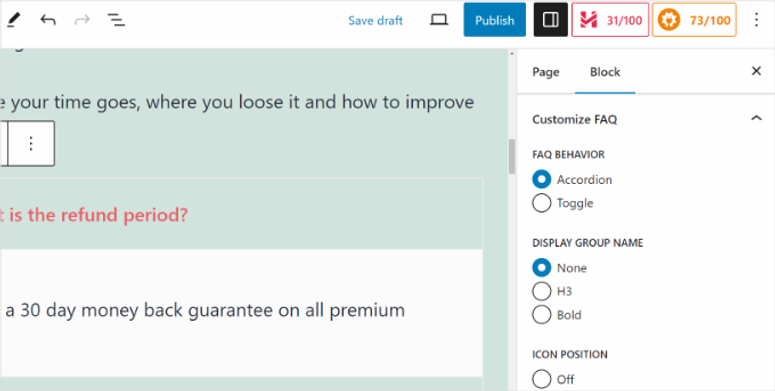Switch to the Page tab
Screen dimensions: 775x391
tap(546, 72)
